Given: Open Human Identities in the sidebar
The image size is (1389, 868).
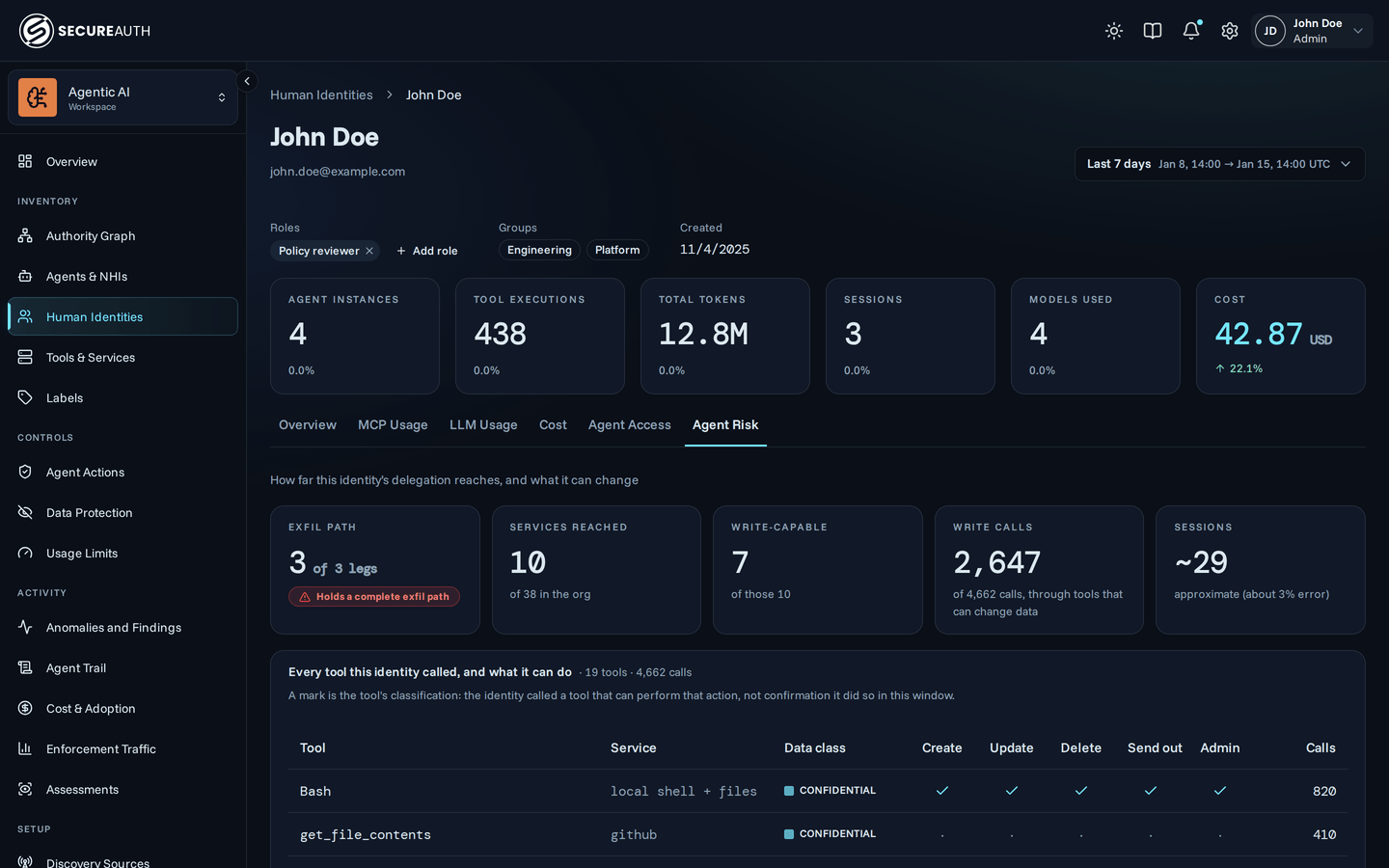Looking at the screenshot, I should [x=123, y=316].
